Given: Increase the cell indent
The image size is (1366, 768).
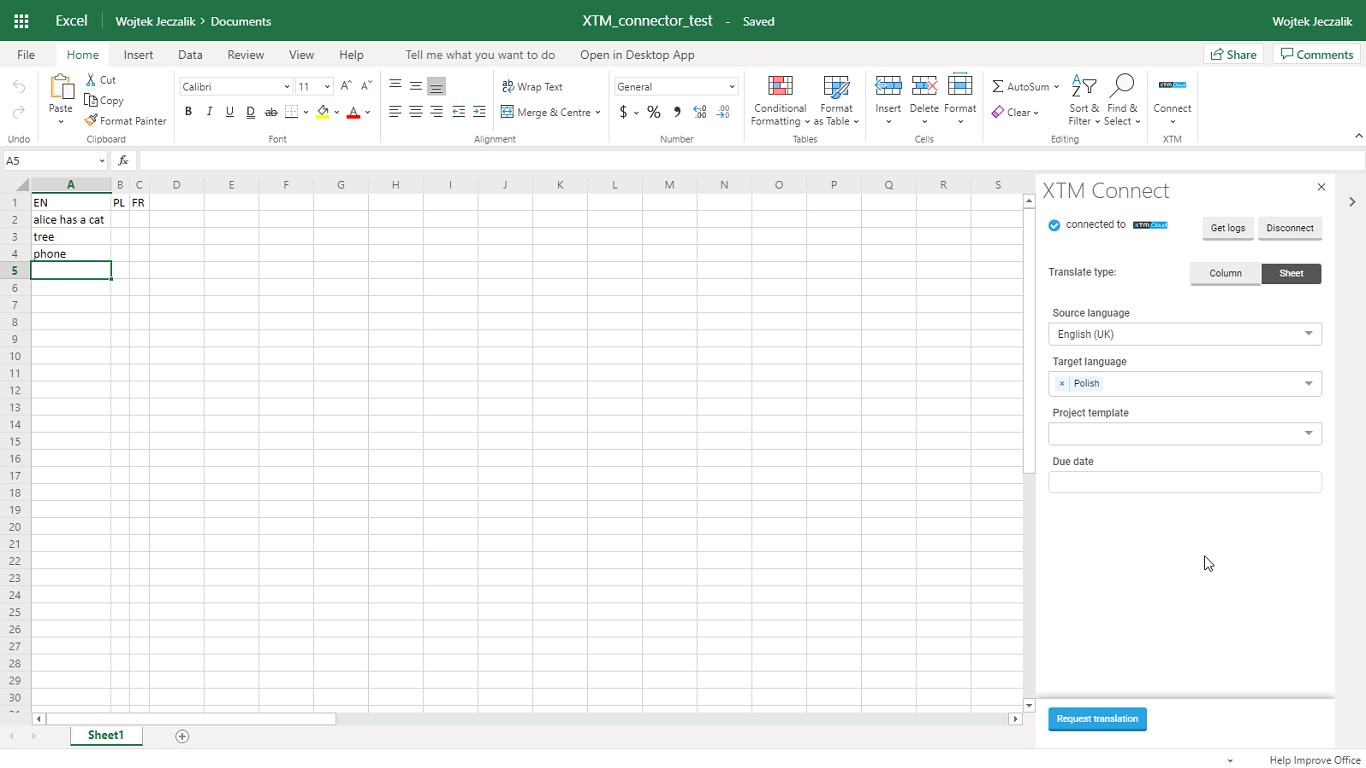Looking at the screenshot, I should coord(479,112).
